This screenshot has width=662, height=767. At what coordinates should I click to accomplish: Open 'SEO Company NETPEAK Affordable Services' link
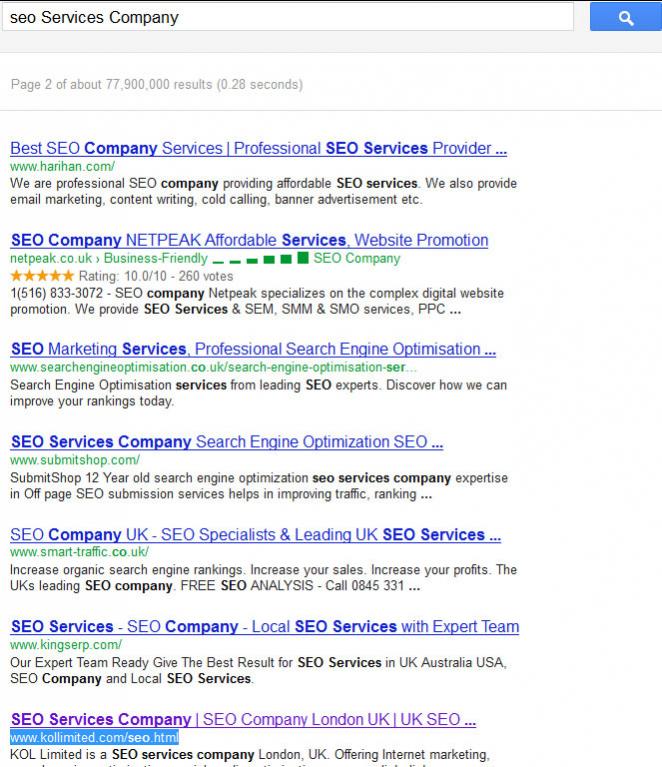(x=250, y=240)
